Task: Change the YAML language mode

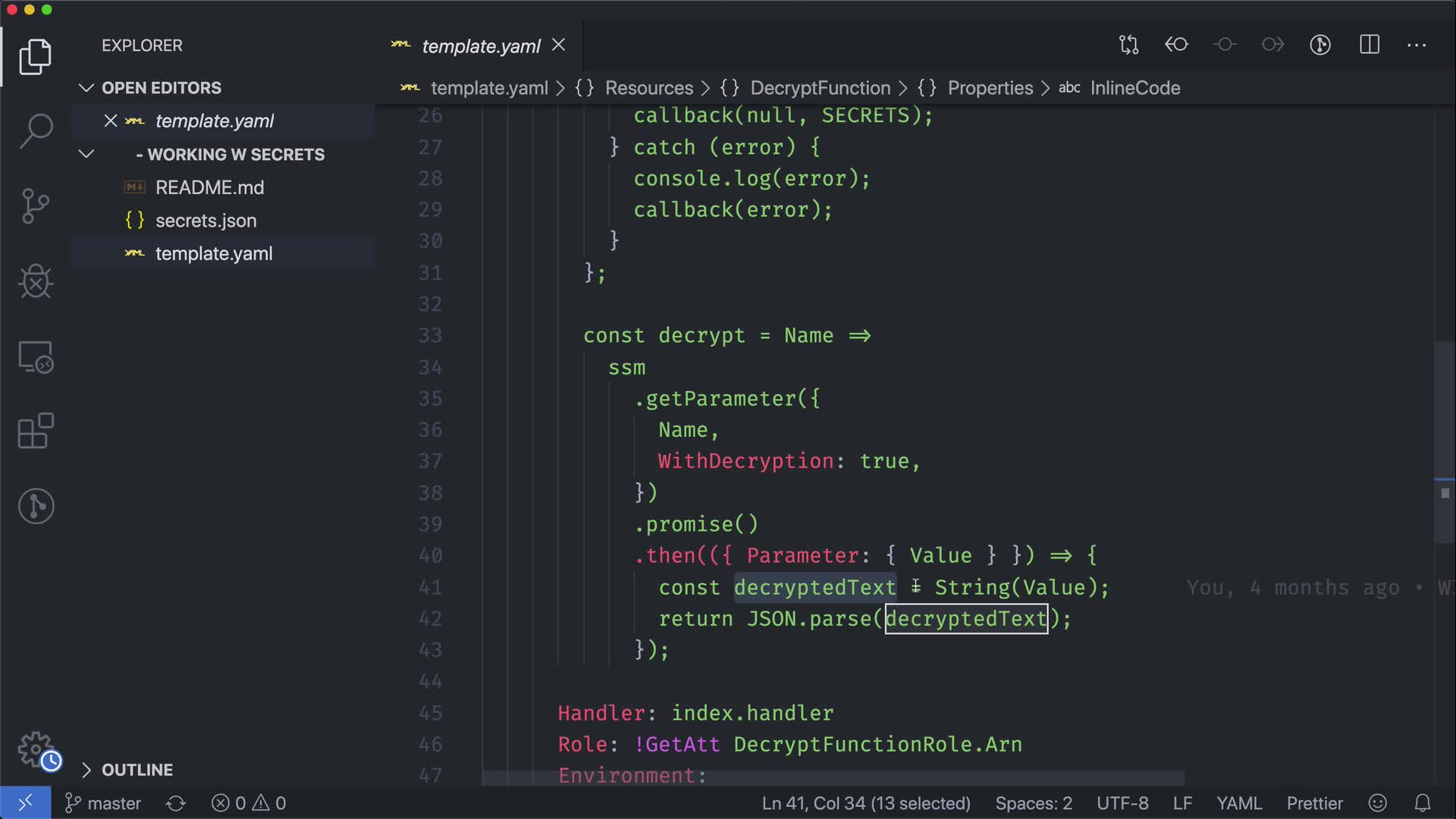Action: pos(1239,803)
